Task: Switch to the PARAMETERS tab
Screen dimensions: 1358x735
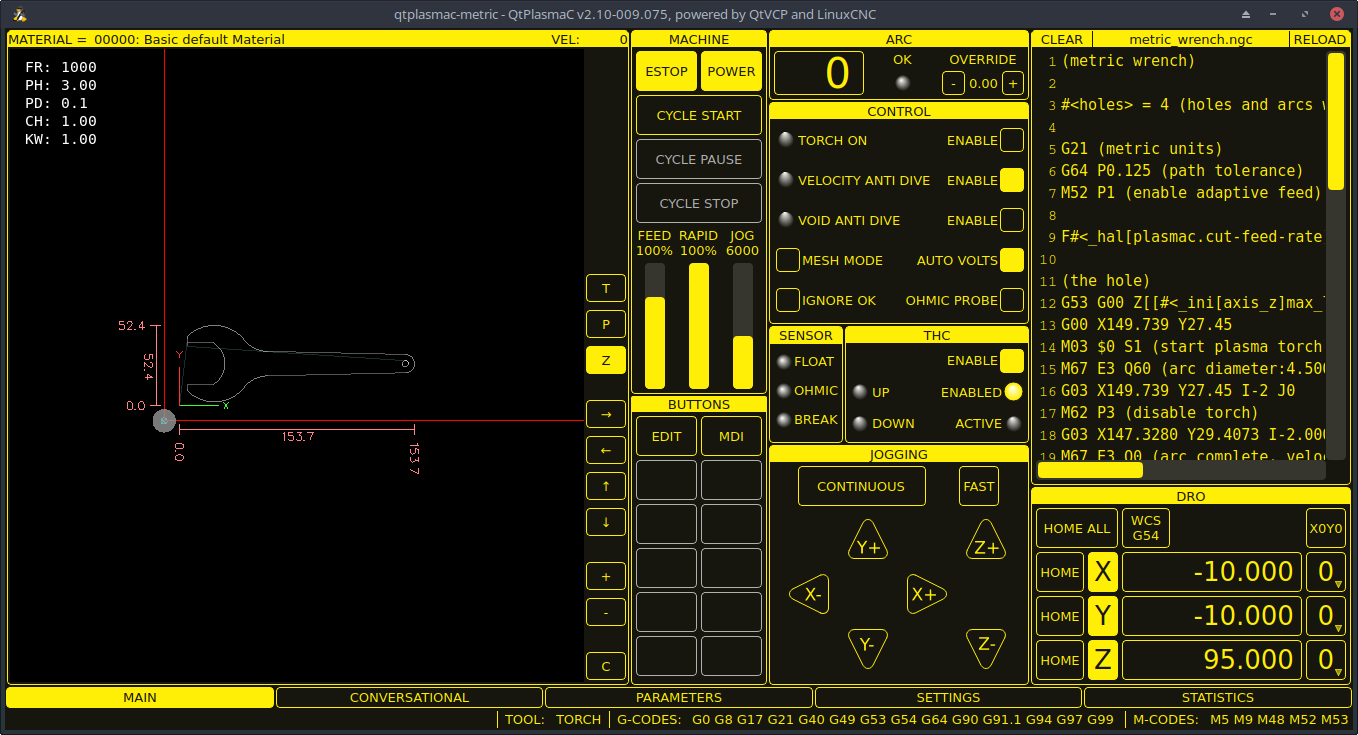Action: click(678, 697)
